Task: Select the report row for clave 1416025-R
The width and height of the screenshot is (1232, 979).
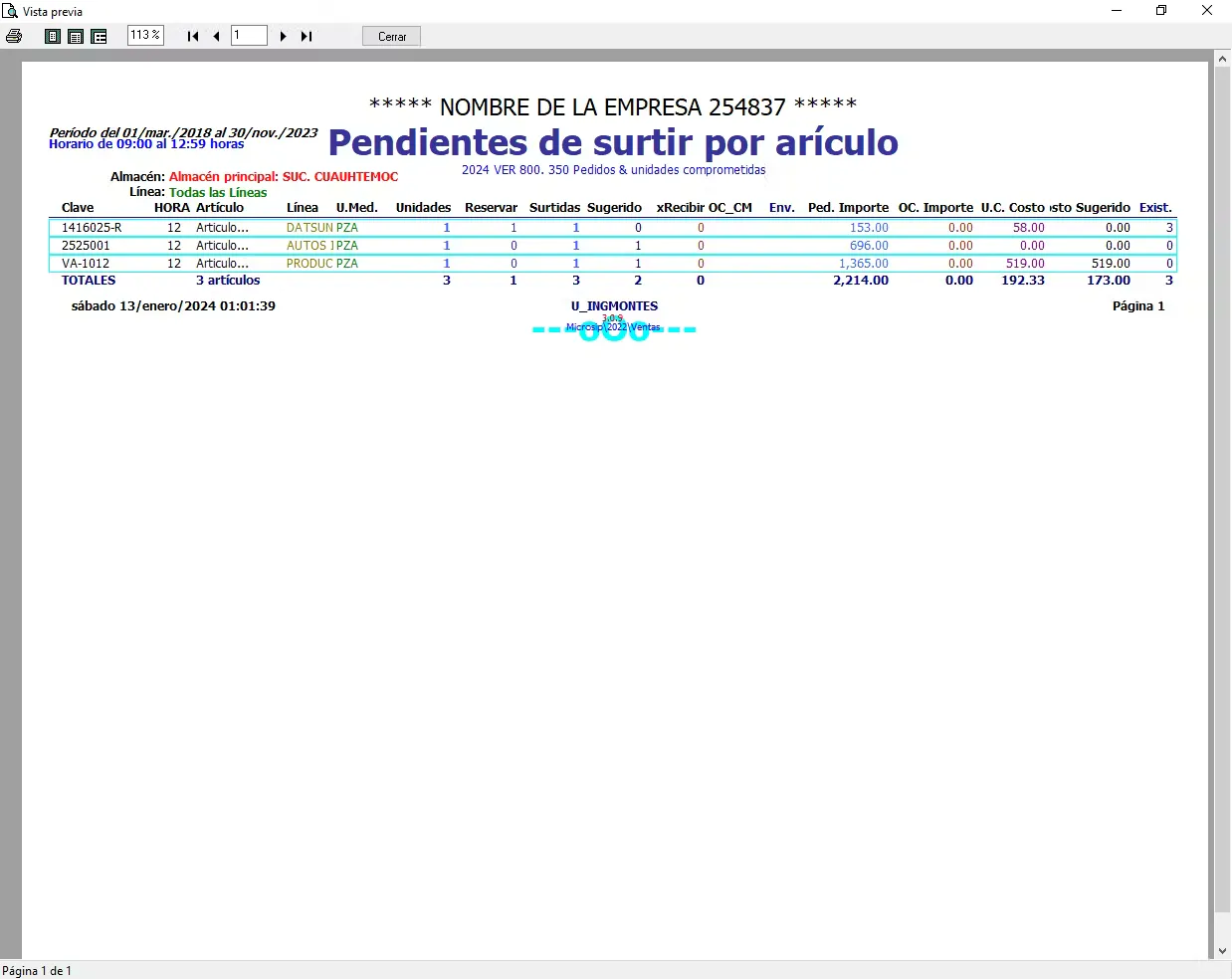Action: pos(613,228)
